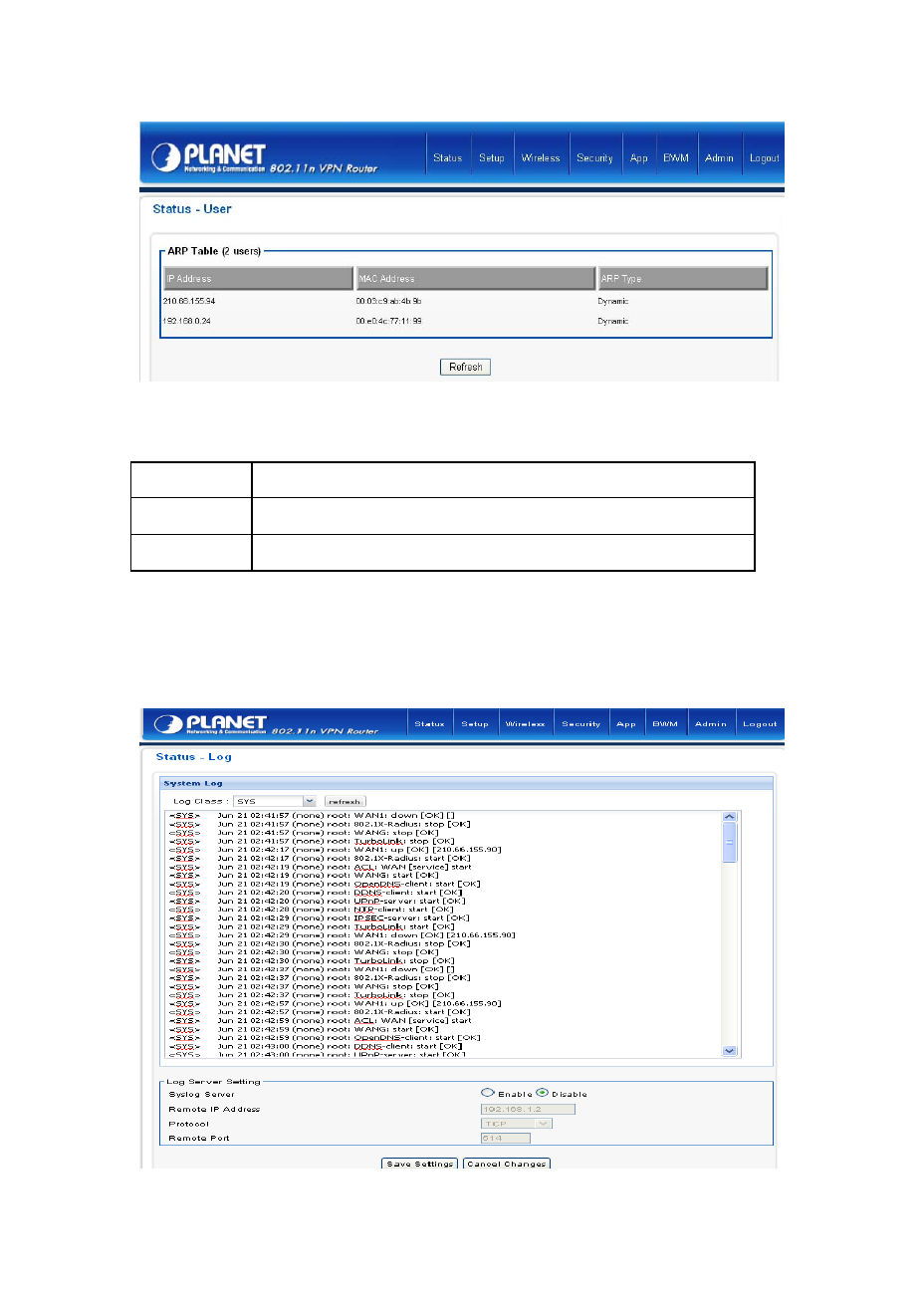Click the refresh button beside Log Class
The image size is (924, 1308).
[346, 801]
